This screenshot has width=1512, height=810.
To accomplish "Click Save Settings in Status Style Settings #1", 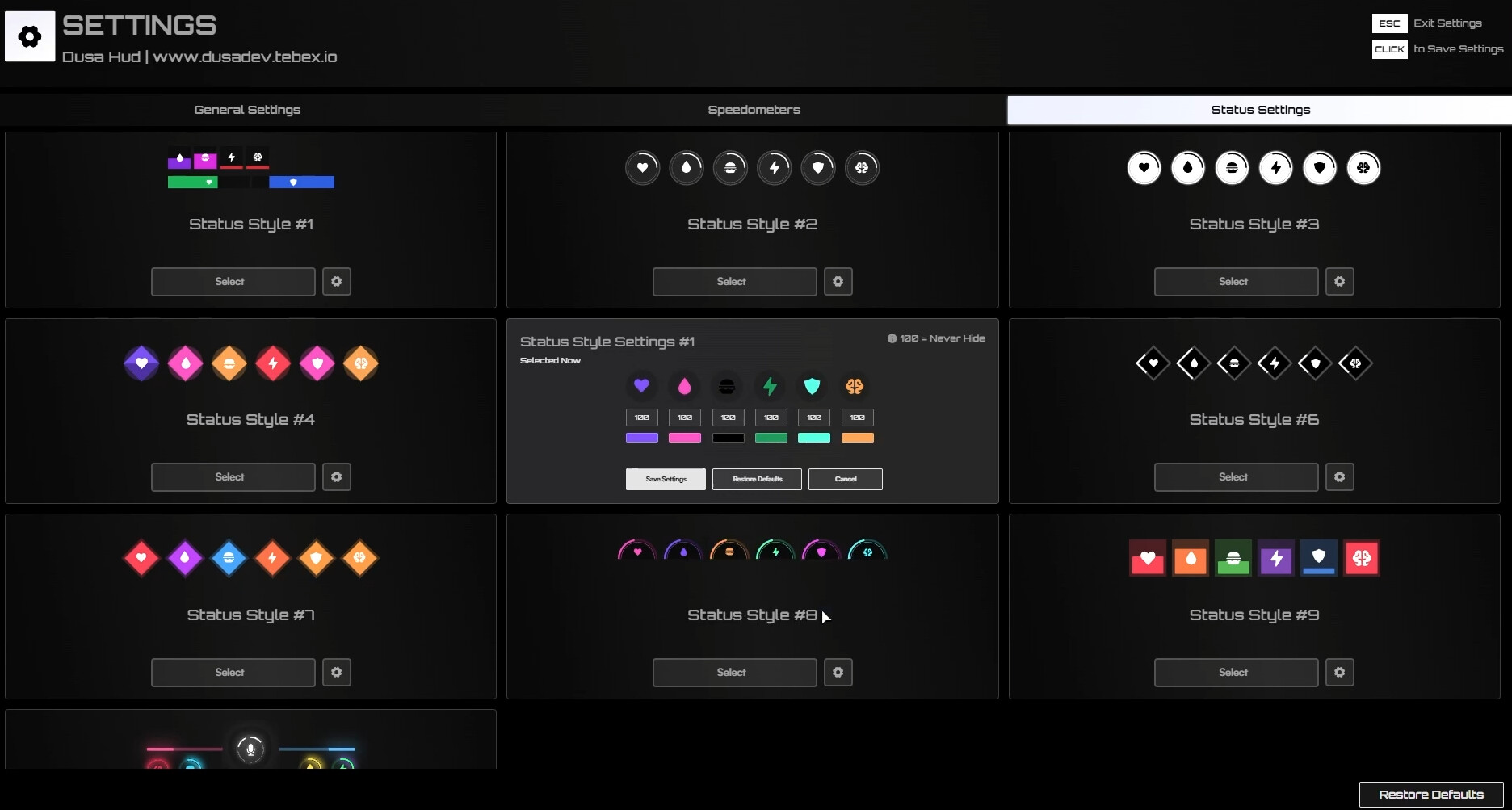I will tap(665, 479).
